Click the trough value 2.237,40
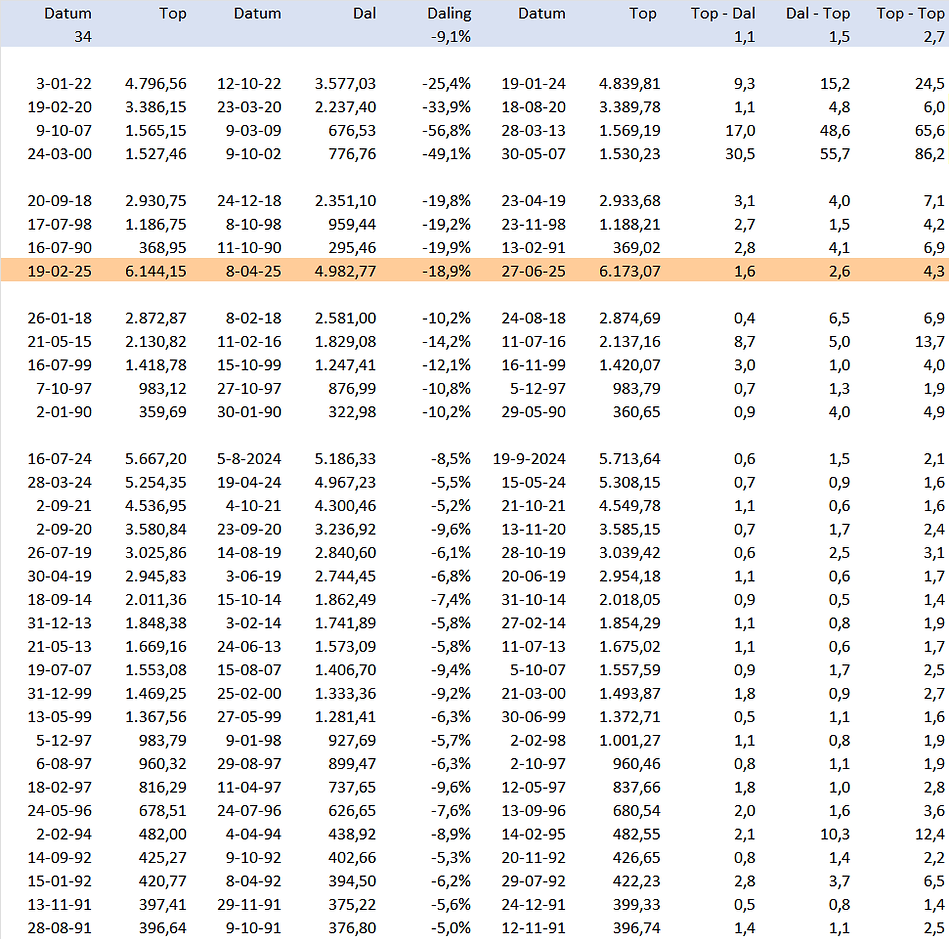949x939 pixels. point(345,107)
